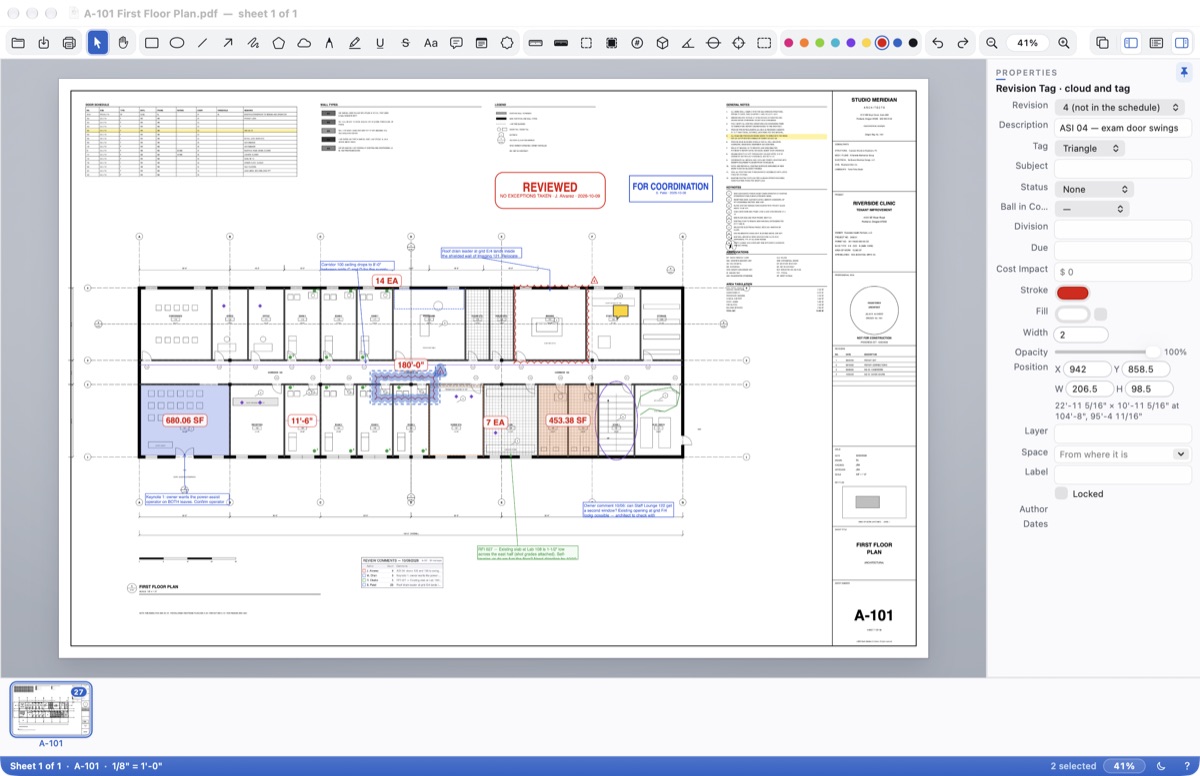Image resolution: width=1200 pixels, height=776 pixels.
Task: Click the red Stroke color swatch
Action: pyautogui.click(x=1072, y=293)
